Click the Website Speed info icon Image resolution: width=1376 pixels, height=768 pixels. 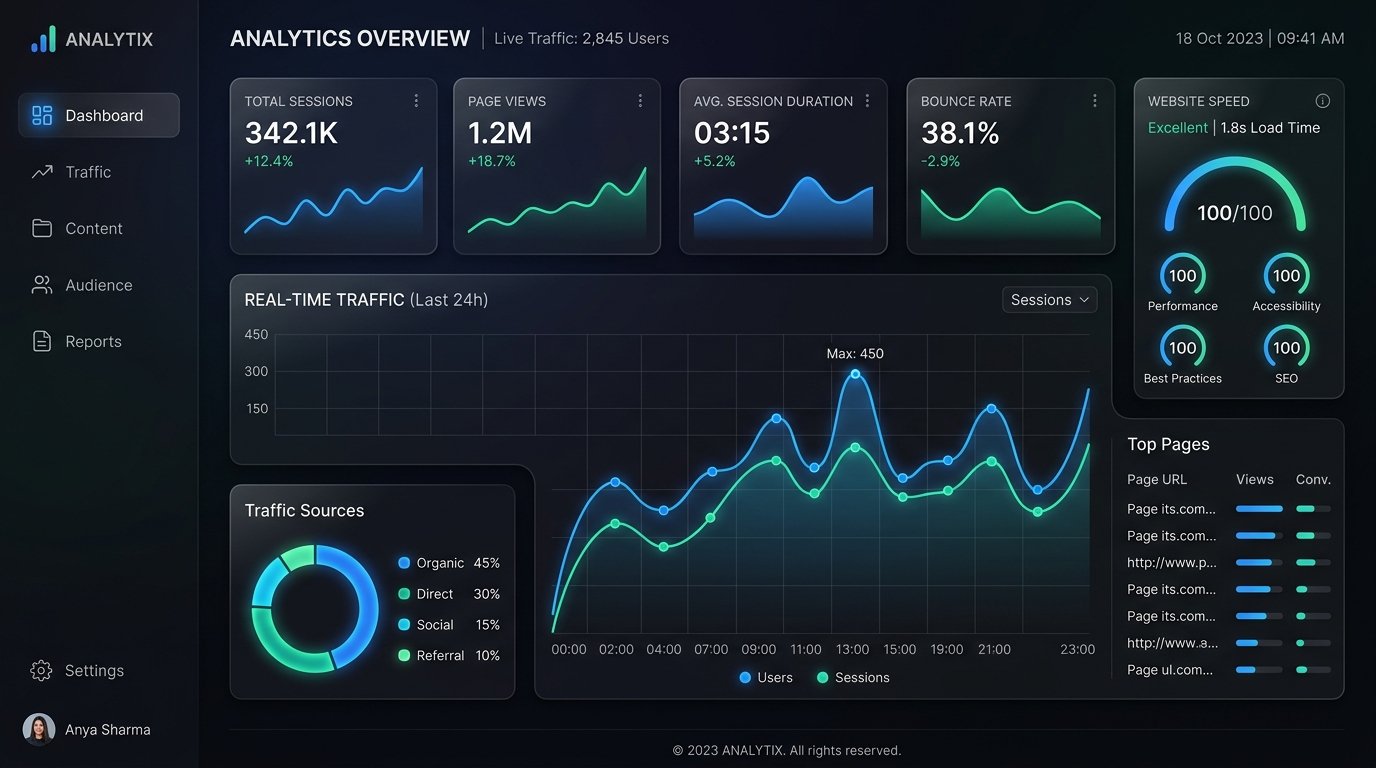coord(1323,101)
